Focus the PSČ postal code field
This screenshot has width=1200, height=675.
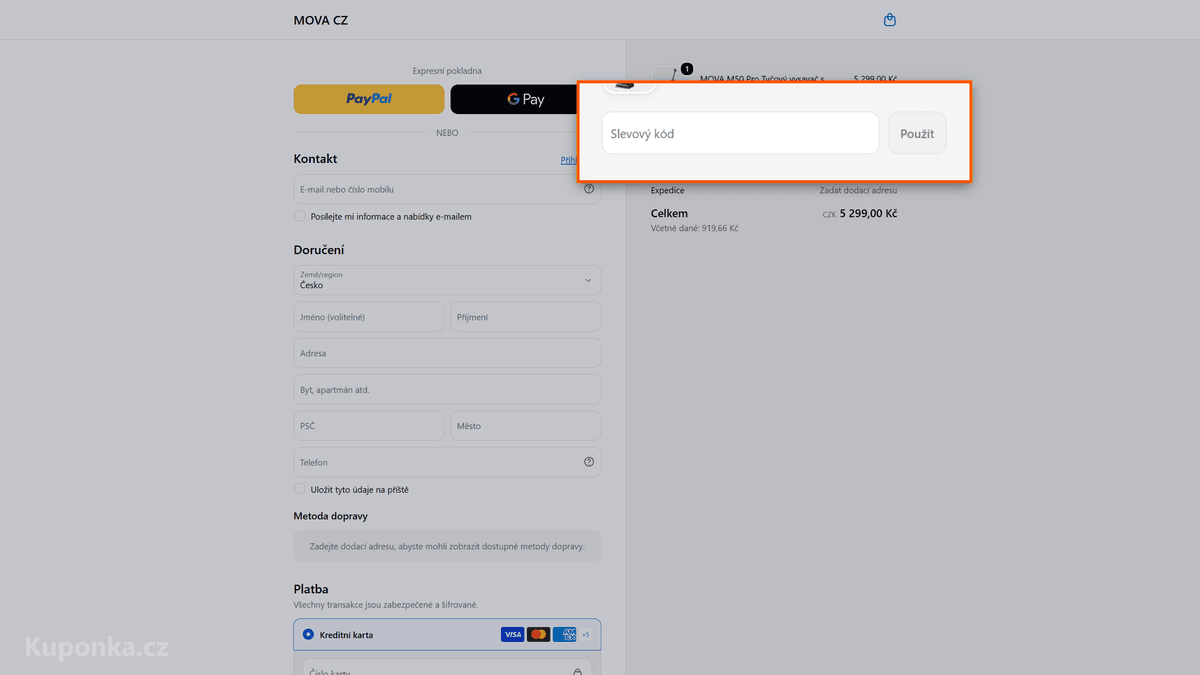pos(369,426)
